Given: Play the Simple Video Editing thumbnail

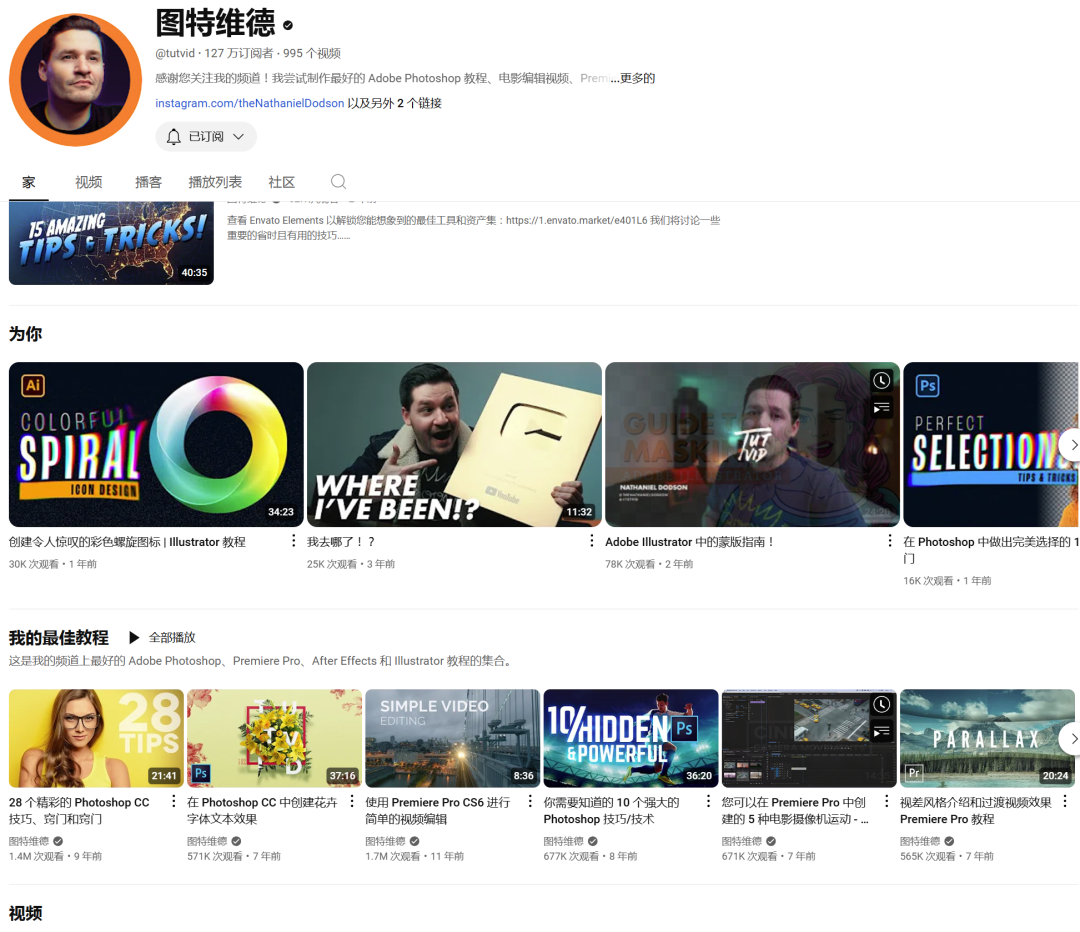Looking at the screenshot, I should pyautogui.click(x=452, y=738).
